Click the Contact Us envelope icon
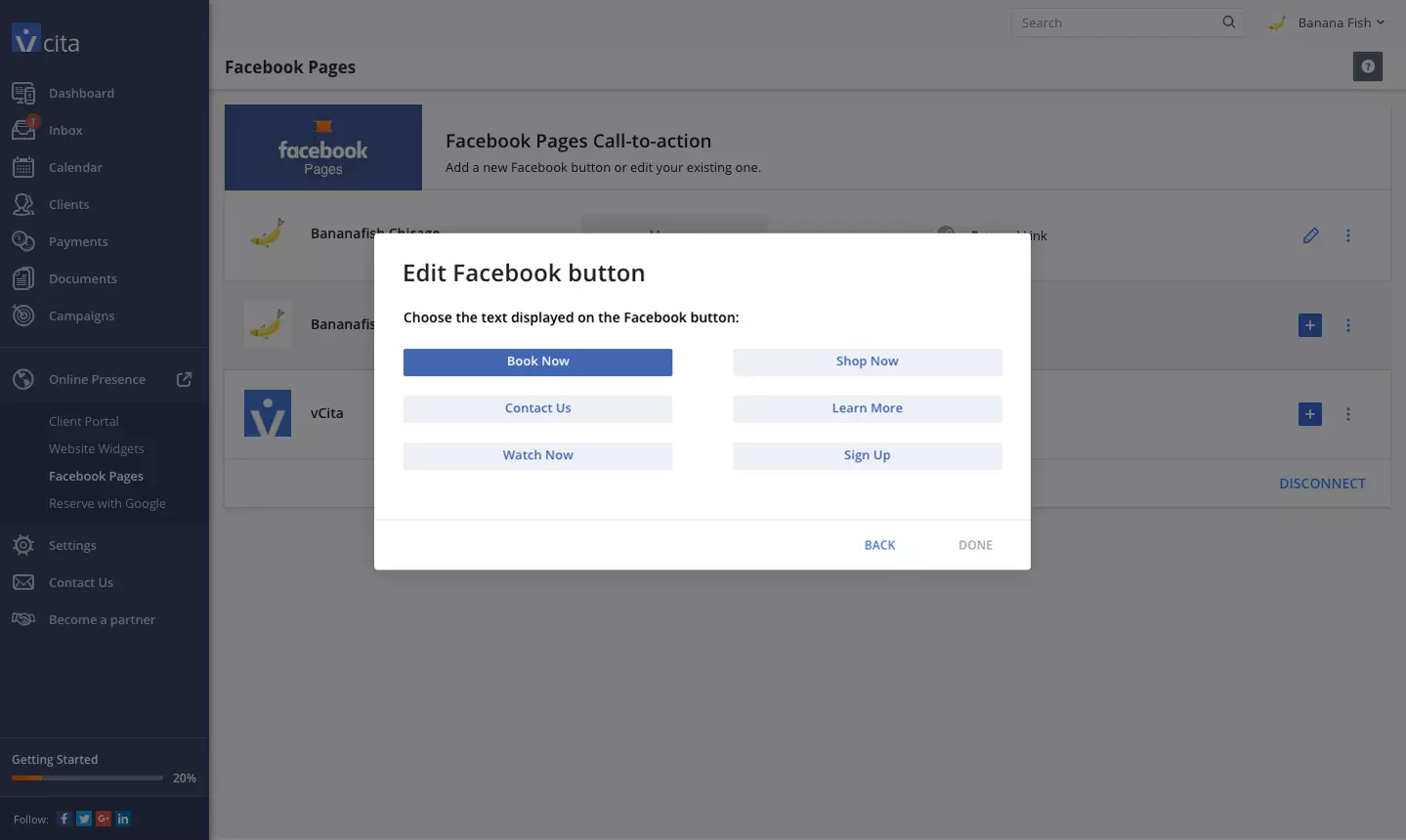This screenshot has width=1406, height=840. tap(23, 582)
